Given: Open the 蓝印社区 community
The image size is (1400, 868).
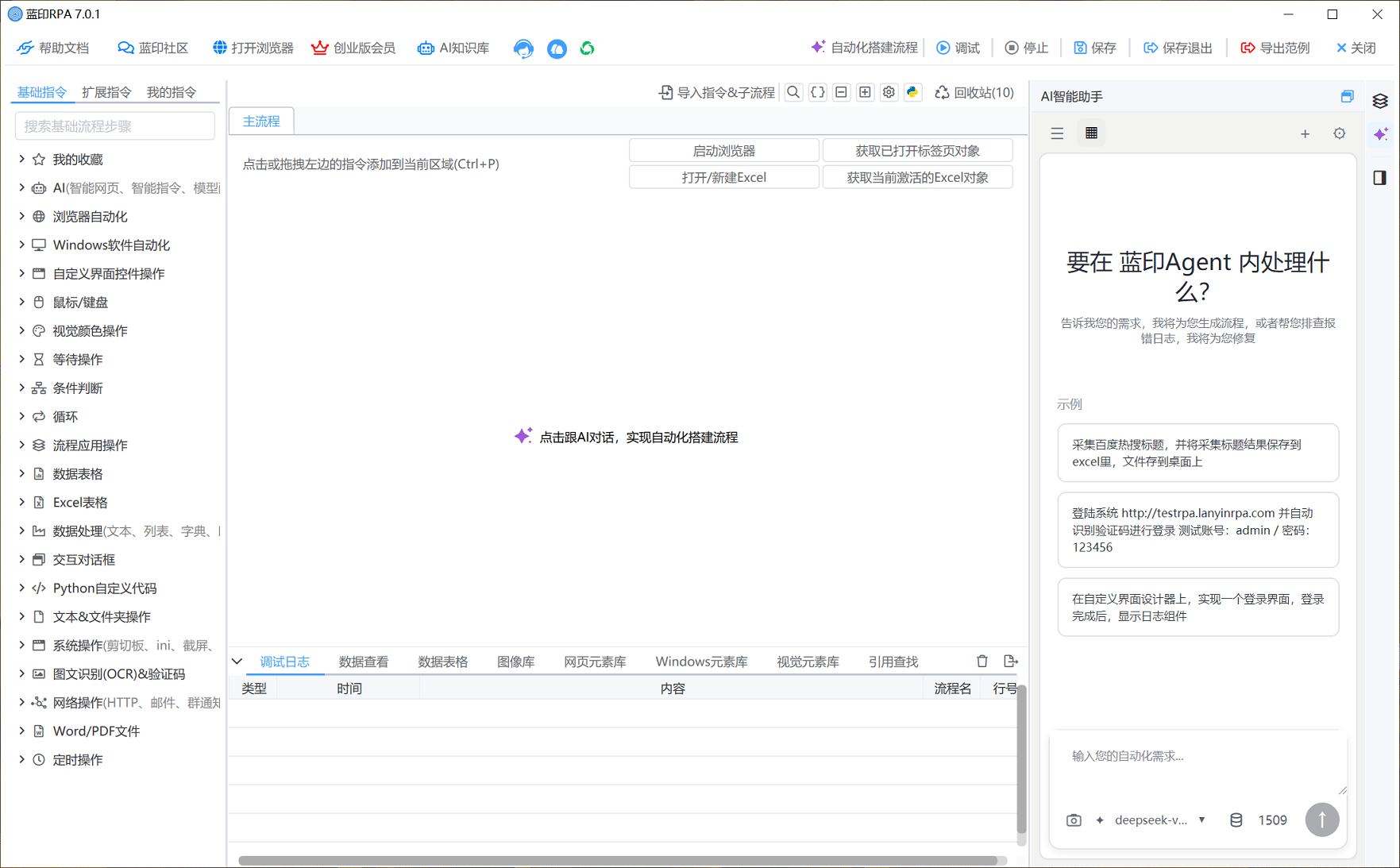Looking at the screenshot, I should point(153,48).
